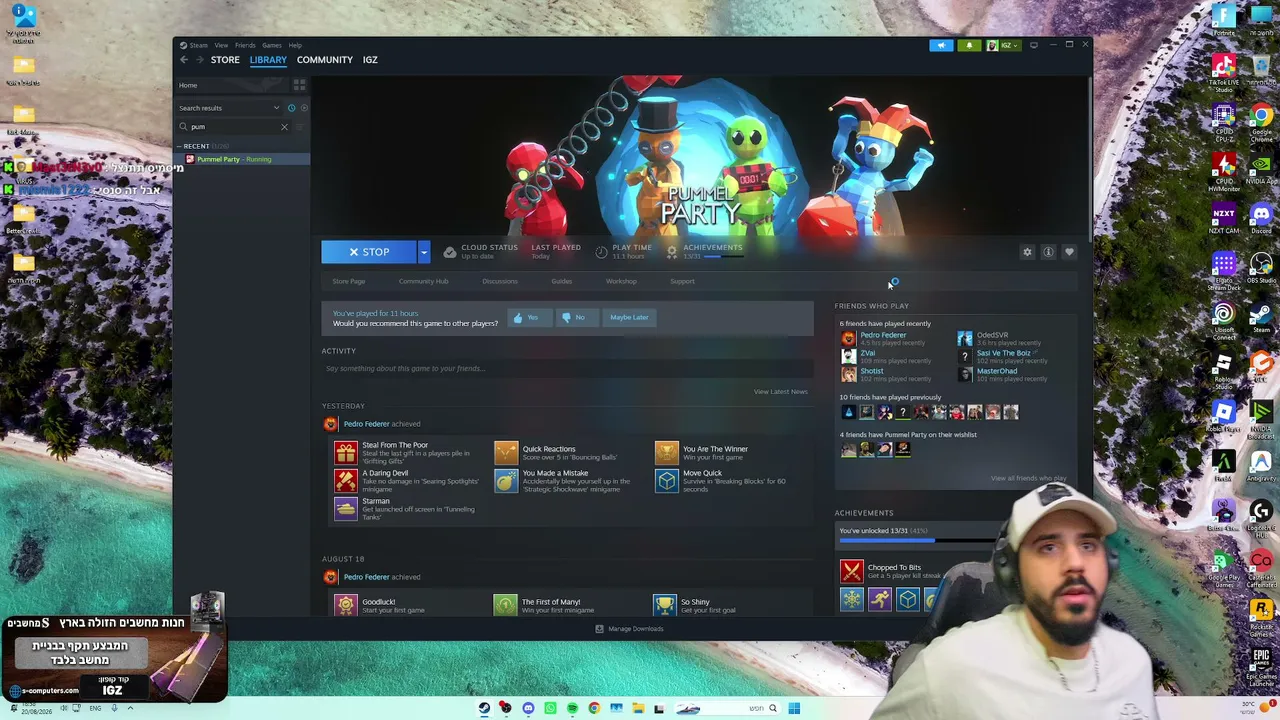Screen dimensions: 1280x720
Task: Go back using Steam's back arrow
Action: (x=184, y=60)
